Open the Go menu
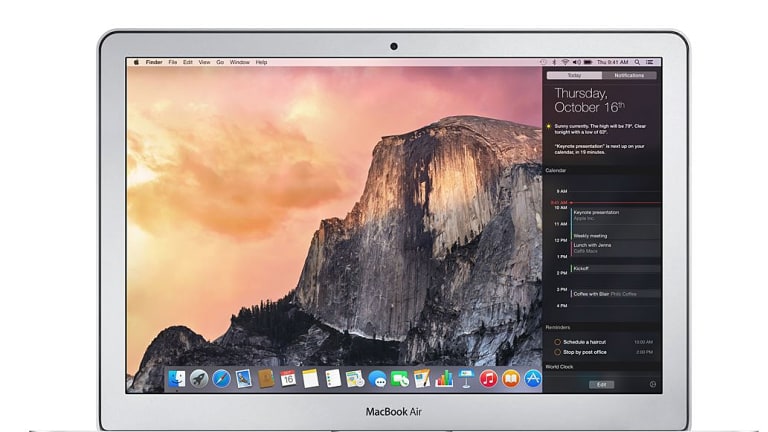 click(x=221, y=62)
